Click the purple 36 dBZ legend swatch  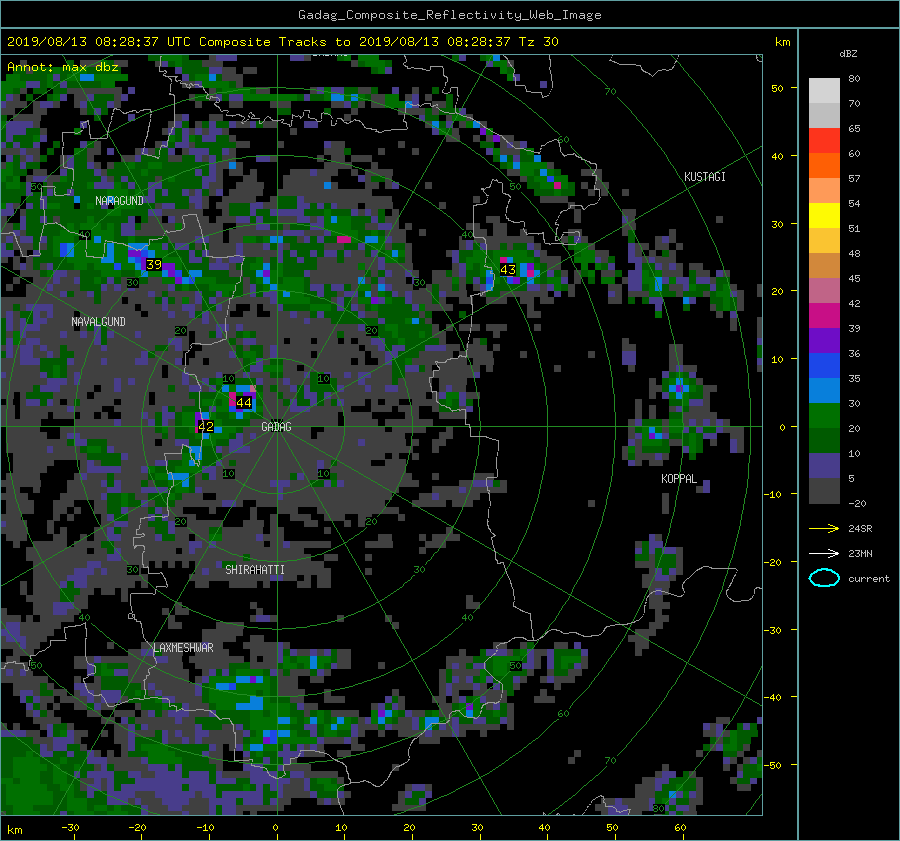coord(824,341)
